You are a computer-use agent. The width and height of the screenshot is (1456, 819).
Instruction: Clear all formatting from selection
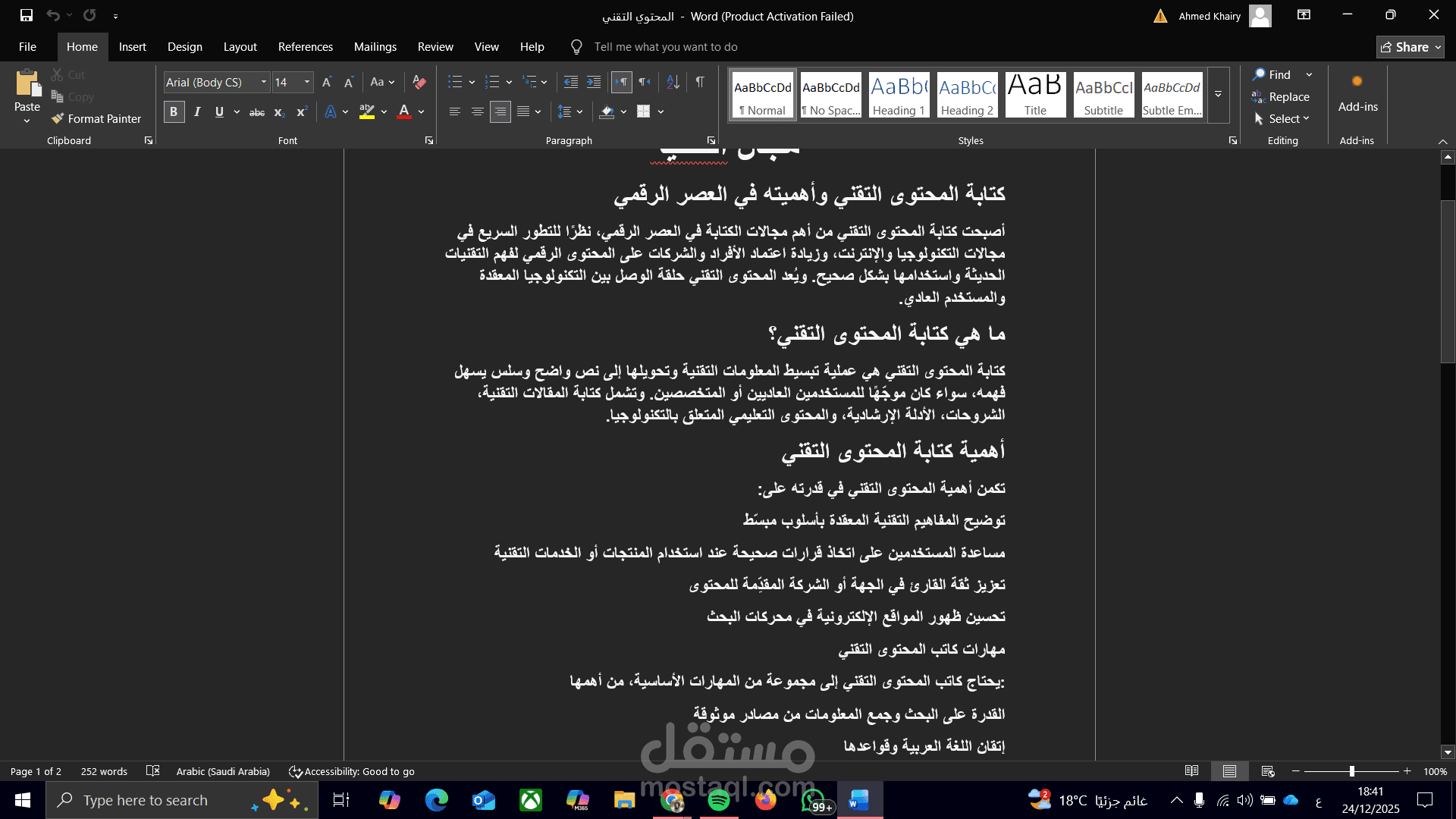419,82
